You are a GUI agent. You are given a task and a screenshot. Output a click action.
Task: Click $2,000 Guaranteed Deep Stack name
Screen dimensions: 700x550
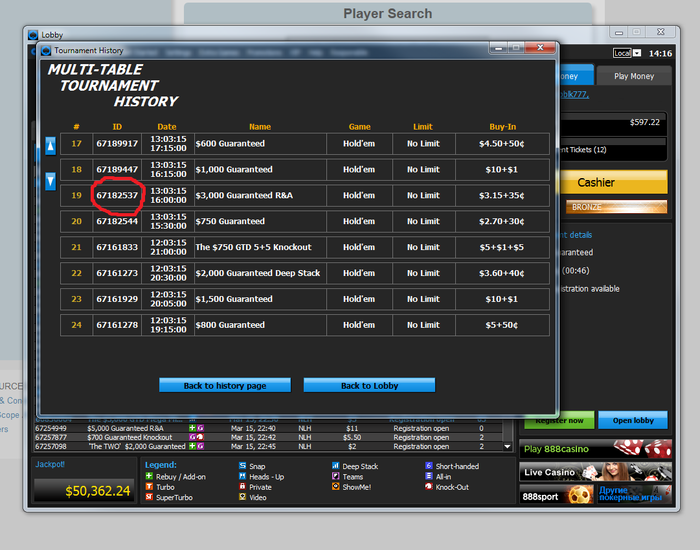[258, 273]
